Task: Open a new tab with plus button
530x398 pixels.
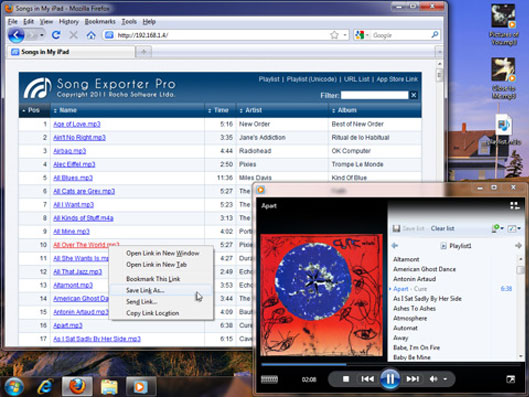Action: tap(144, 52)
